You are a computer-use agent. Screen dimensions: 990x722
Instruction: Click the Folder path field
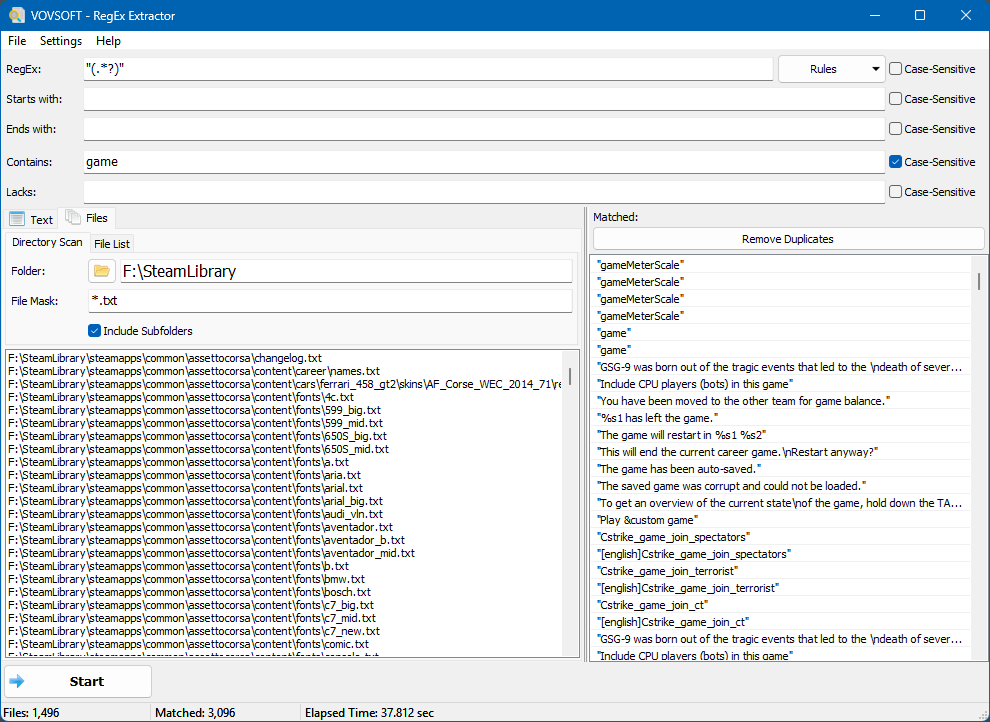[346, 271]
